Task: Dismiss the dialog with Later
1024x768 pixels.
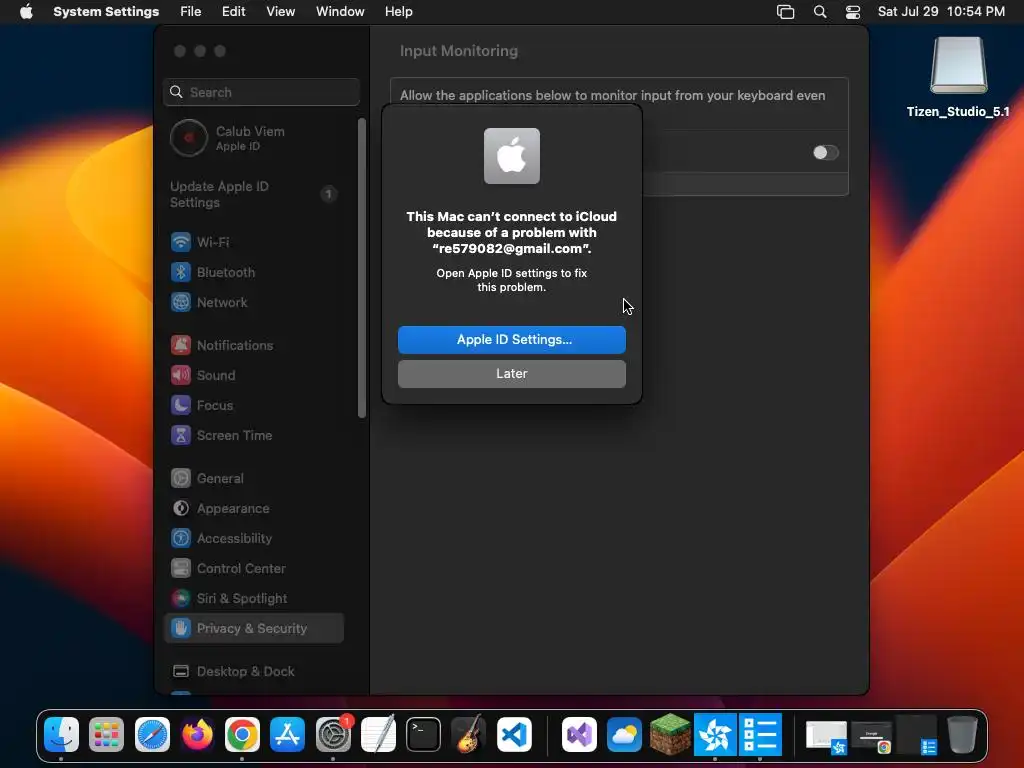Action: click(511, 374)
